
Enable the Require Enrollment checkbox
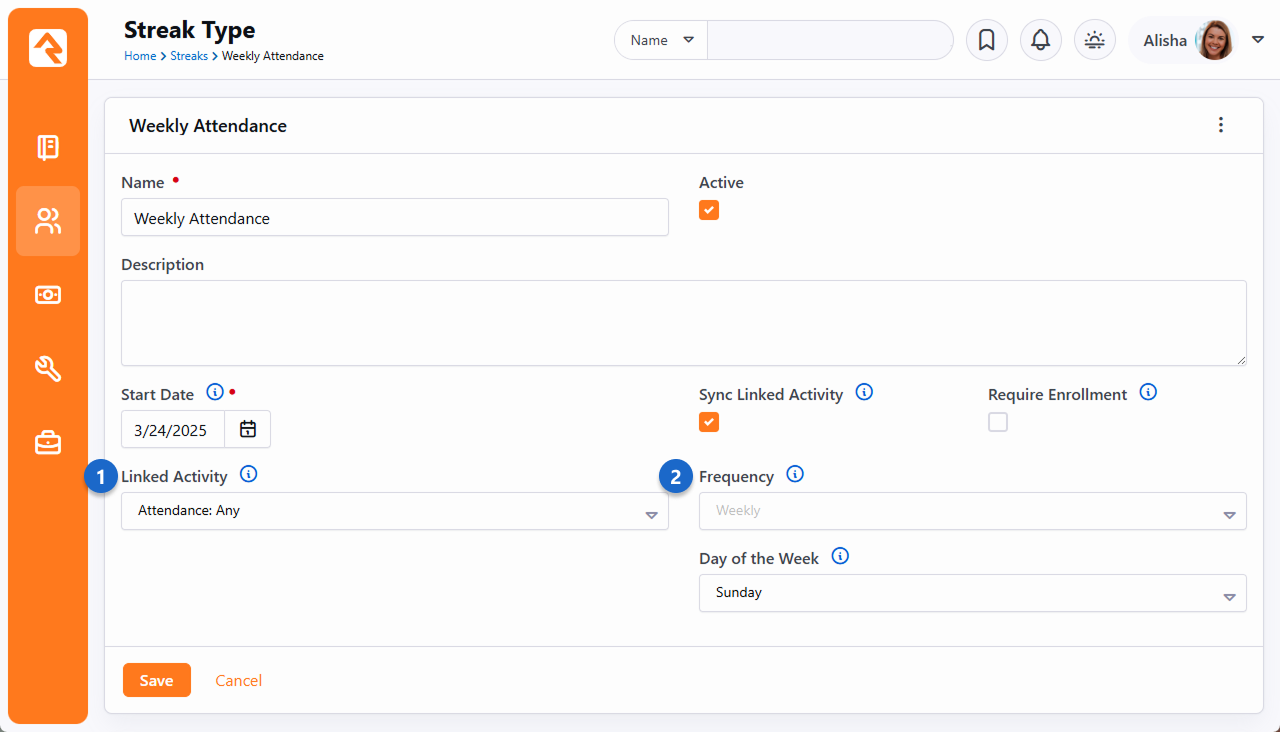(x=998, y=422)
